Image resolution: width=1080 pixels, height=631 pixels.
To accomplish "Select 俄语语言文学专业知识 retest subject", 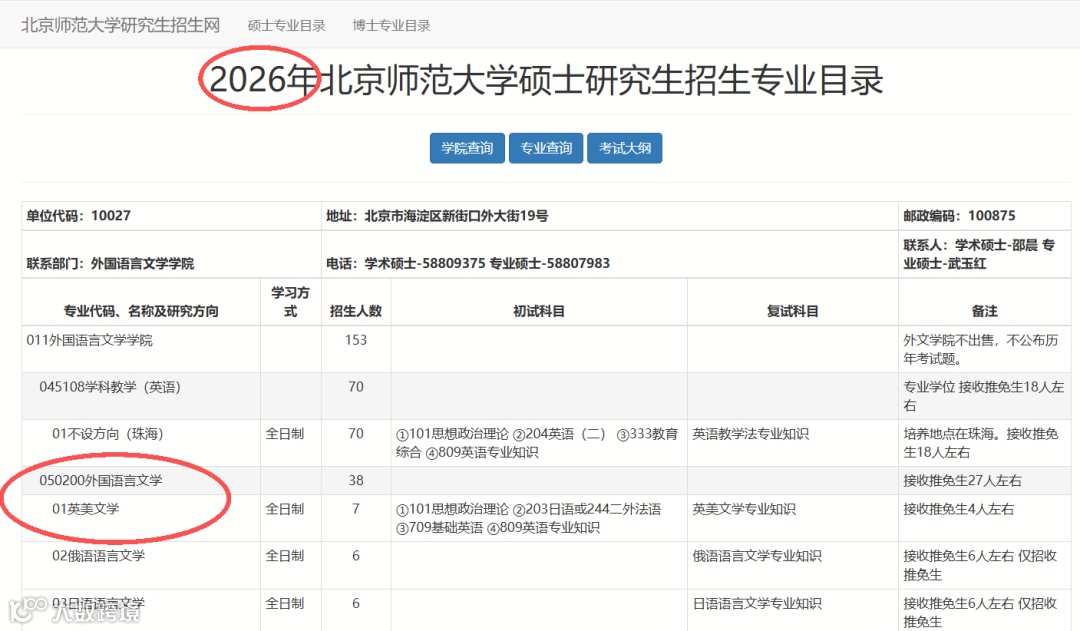I will point(757,556).
